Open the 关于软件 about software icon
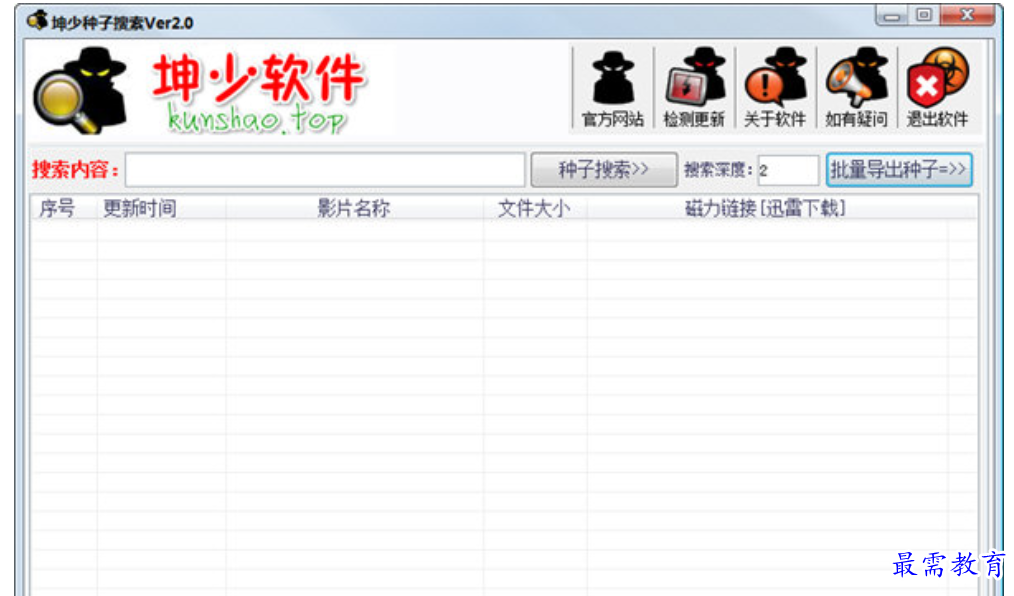 (775, 89)
